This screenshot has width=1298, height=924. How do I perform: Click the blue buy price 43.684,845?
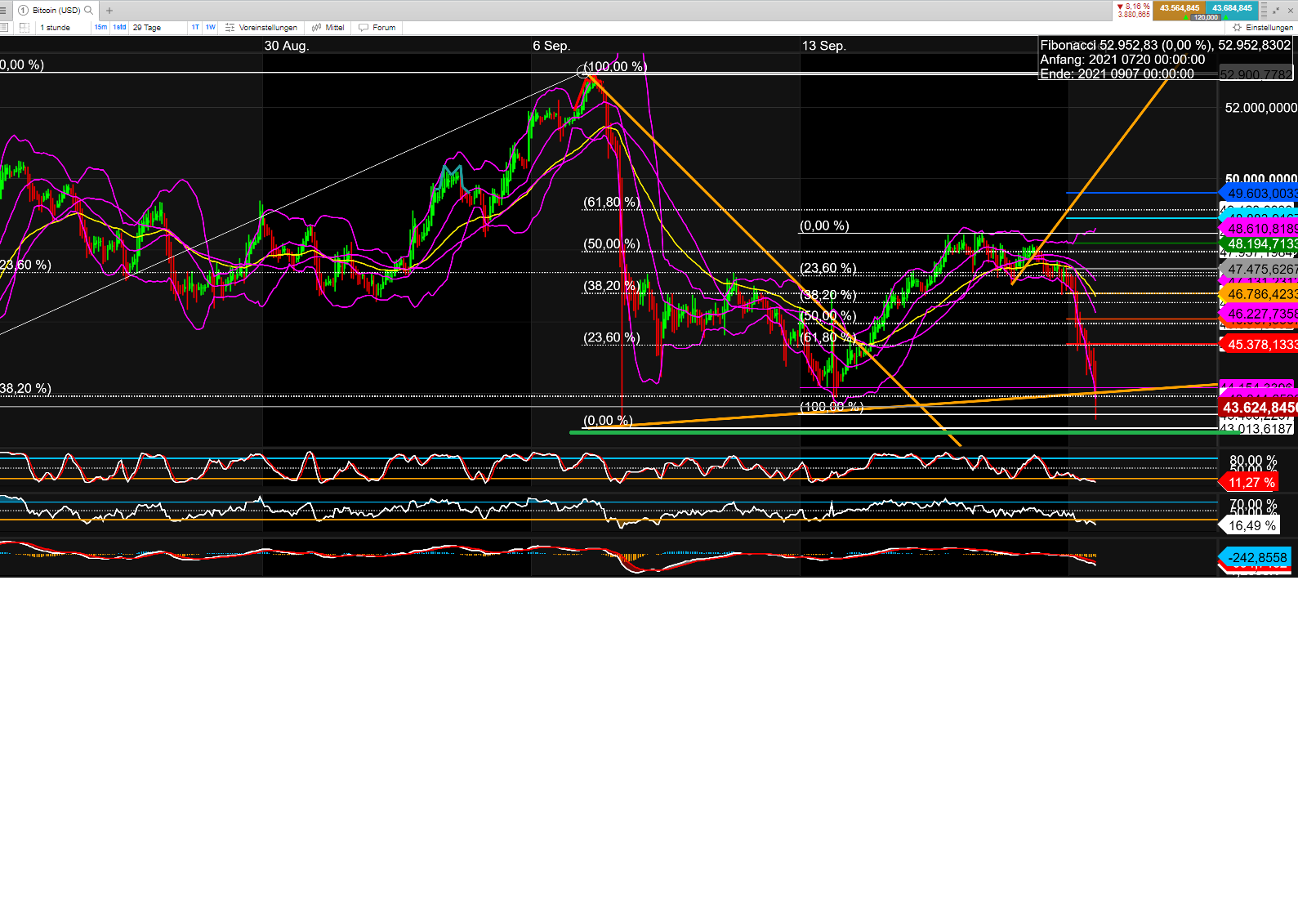point(1232,8)
